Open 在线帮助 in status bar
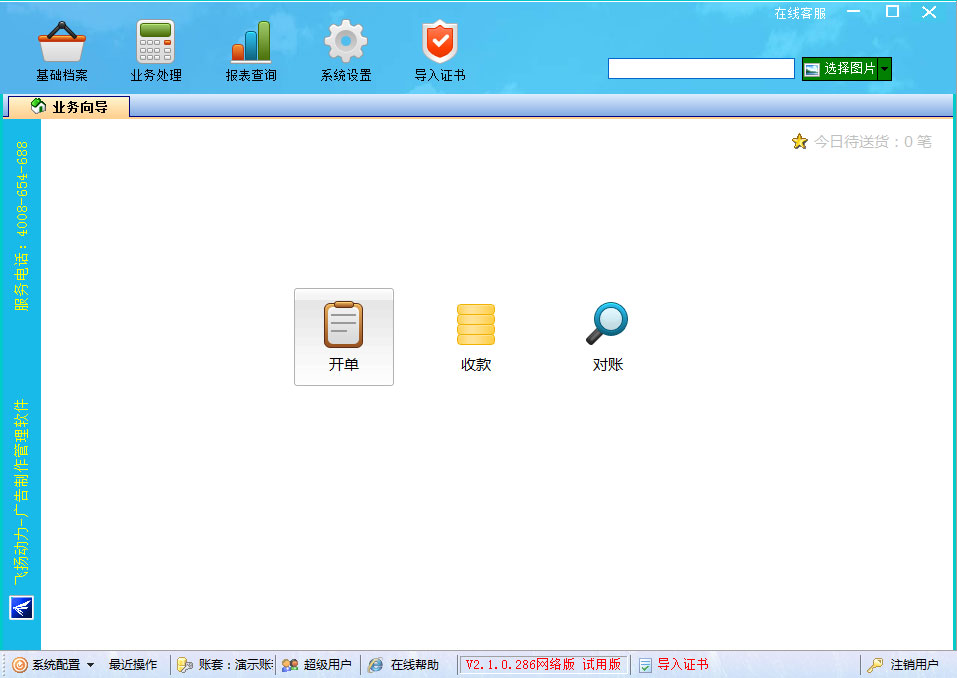This screenshot has width=957, height=678. pos(404,665)
